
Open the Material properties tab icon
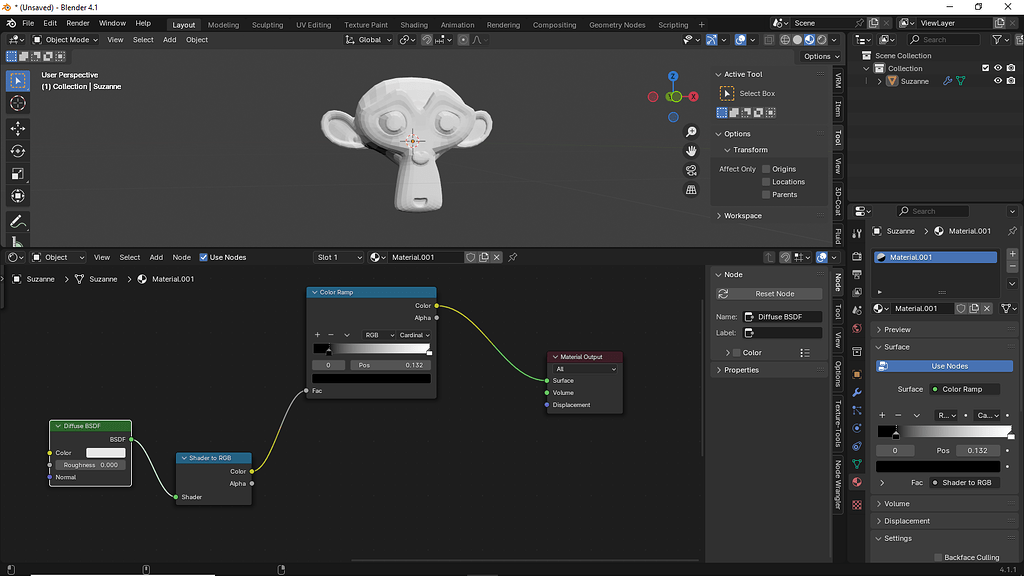[x=857, y=482]
